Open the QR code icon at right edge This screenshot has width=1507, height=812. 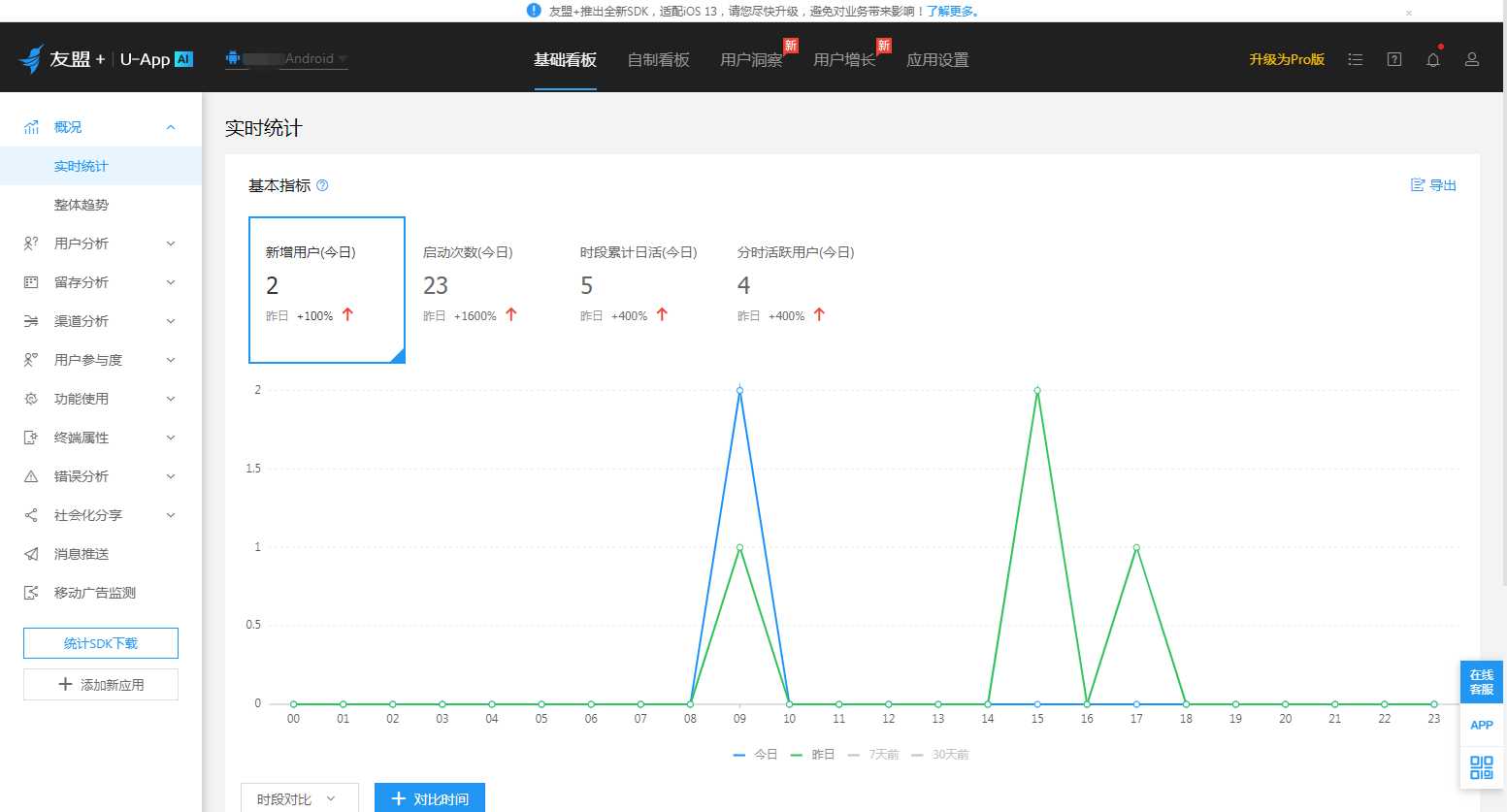(1482, 767)
